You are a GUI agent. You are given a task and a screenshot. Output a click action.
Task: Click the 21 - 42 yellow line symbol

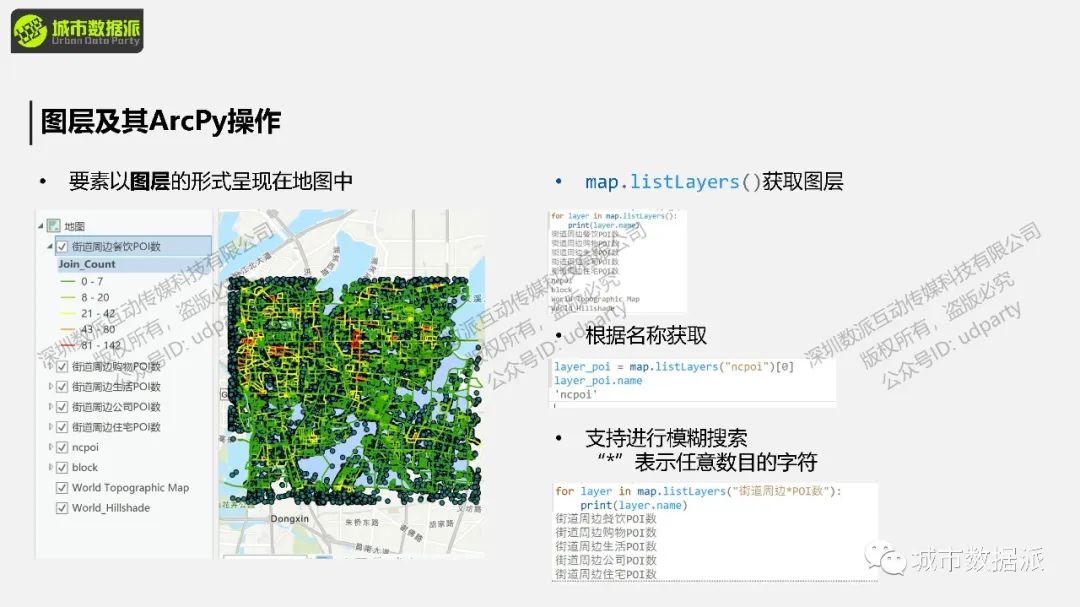(68, 313)
